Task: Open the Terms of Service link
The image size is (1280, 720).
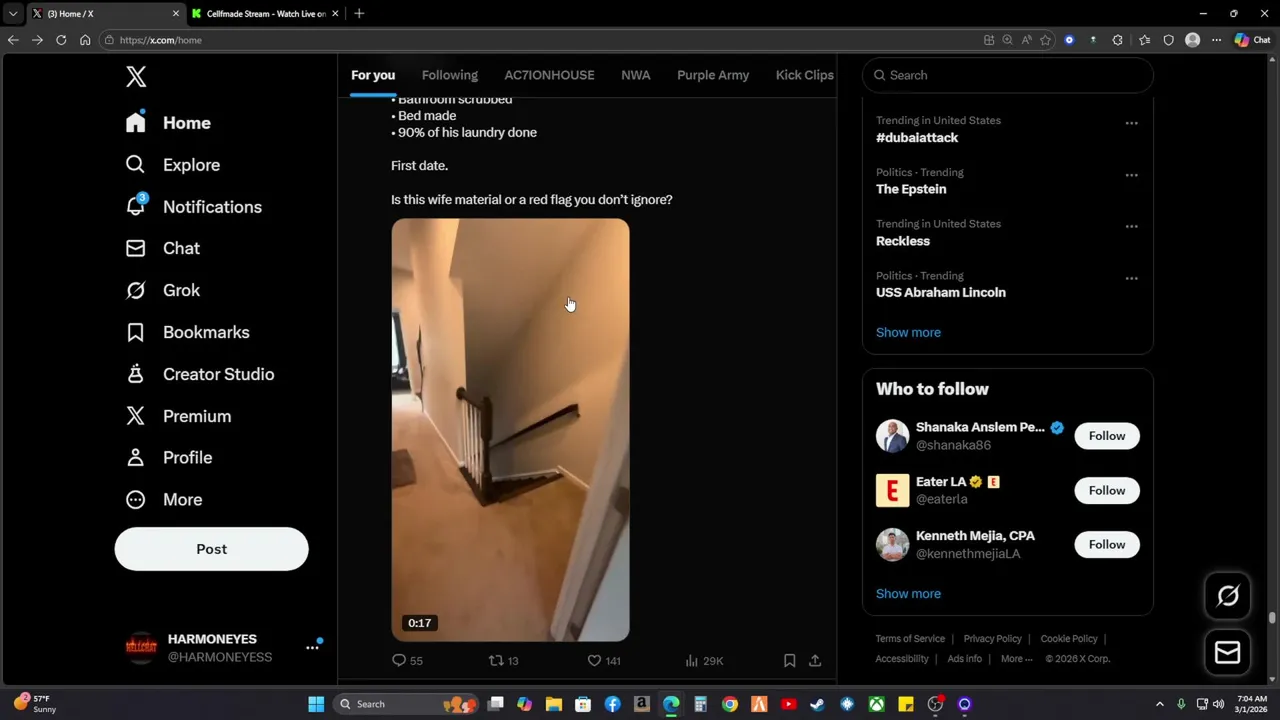Action: pos(910,639)
